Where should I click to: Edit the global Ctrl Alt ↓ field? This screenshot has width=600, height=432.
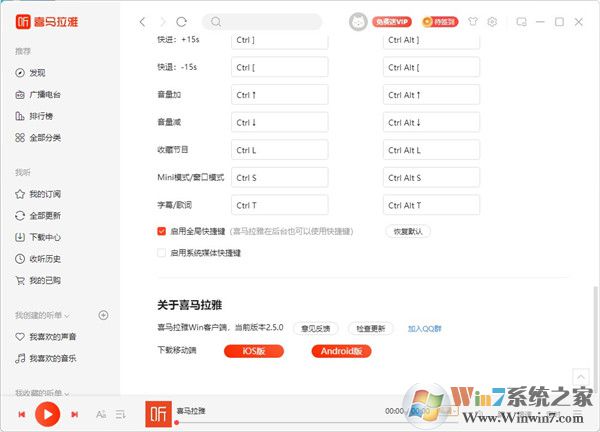click(431, 122)
